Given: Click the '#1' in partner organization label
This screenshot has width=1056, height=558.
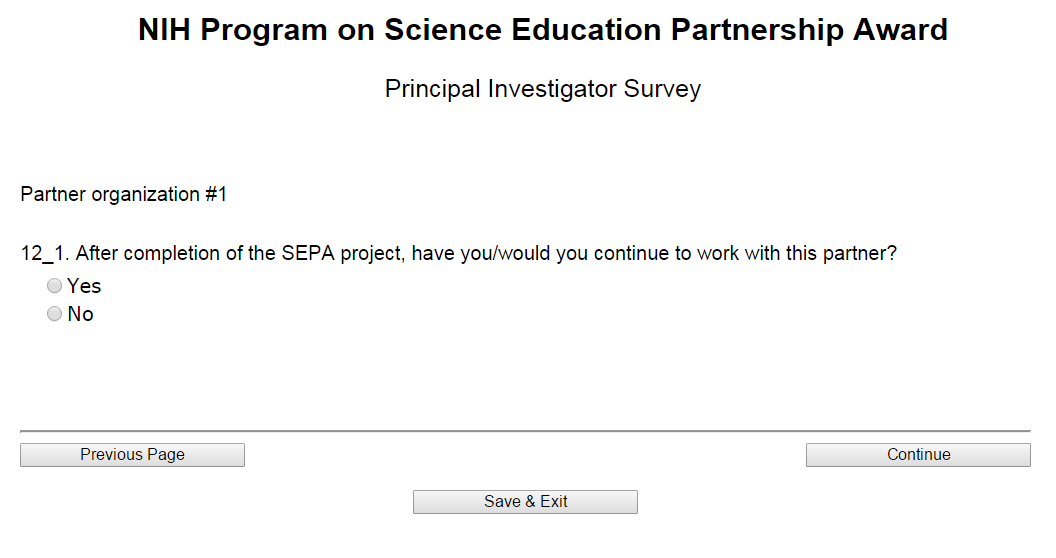Looking at the screenshot, I should [x=216, y=194].
